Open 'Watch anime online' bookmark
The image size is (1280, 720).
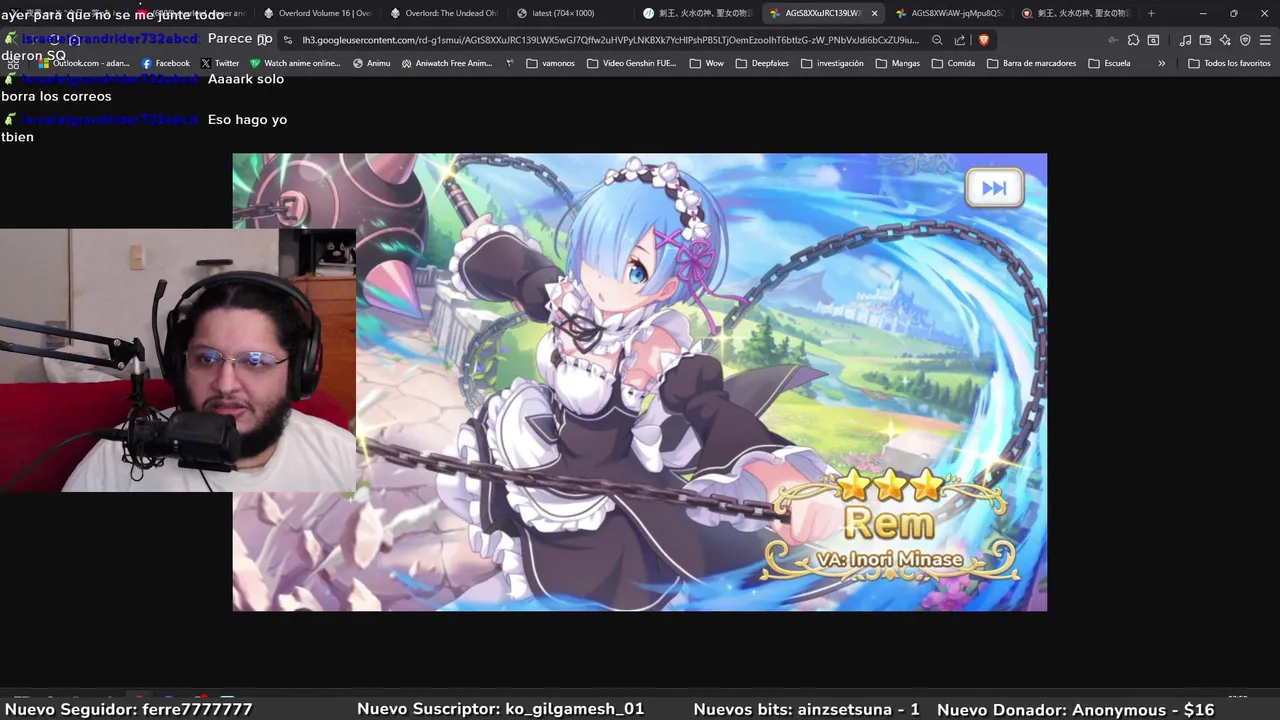point(295,63)
